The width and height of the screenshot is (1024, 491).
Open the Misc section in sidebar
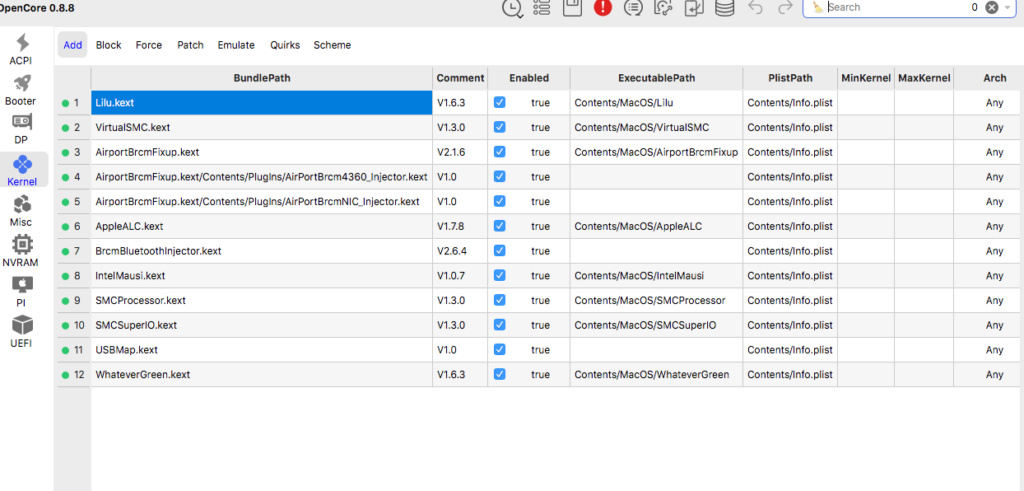(x=21, y=211)
